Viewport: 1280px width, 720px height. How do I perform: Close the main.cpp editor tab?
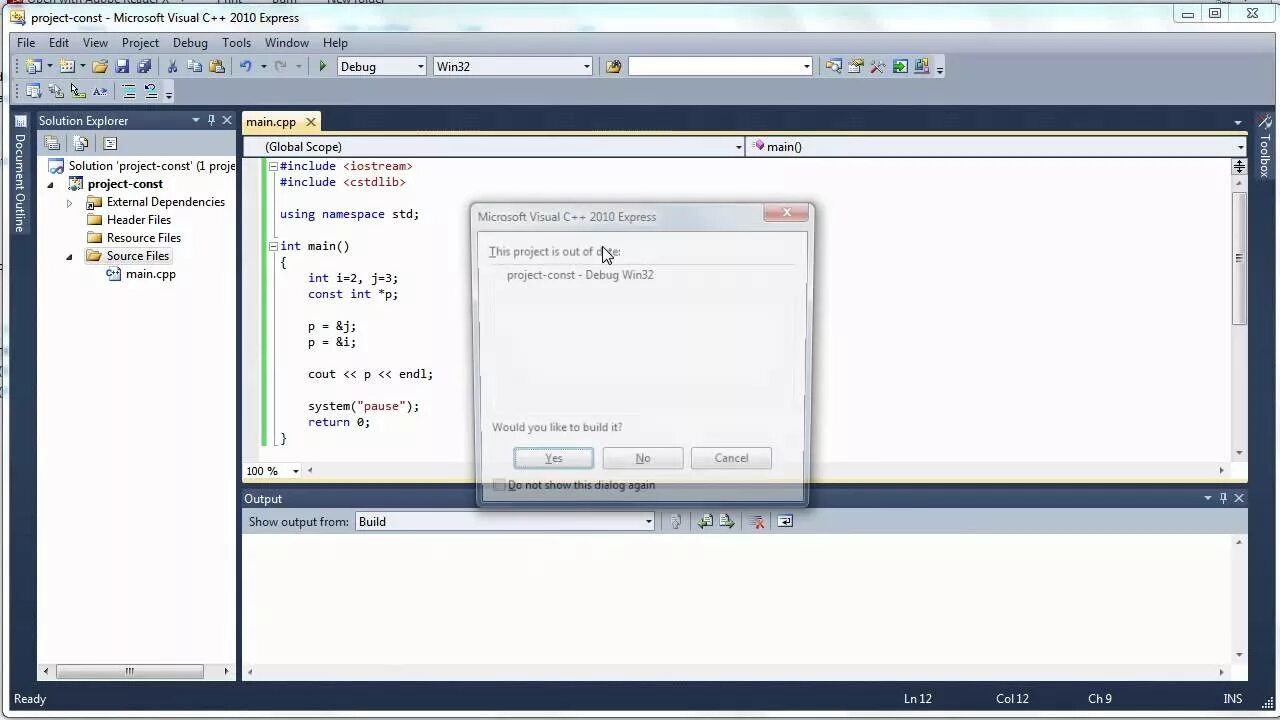[x=311, y=122]
